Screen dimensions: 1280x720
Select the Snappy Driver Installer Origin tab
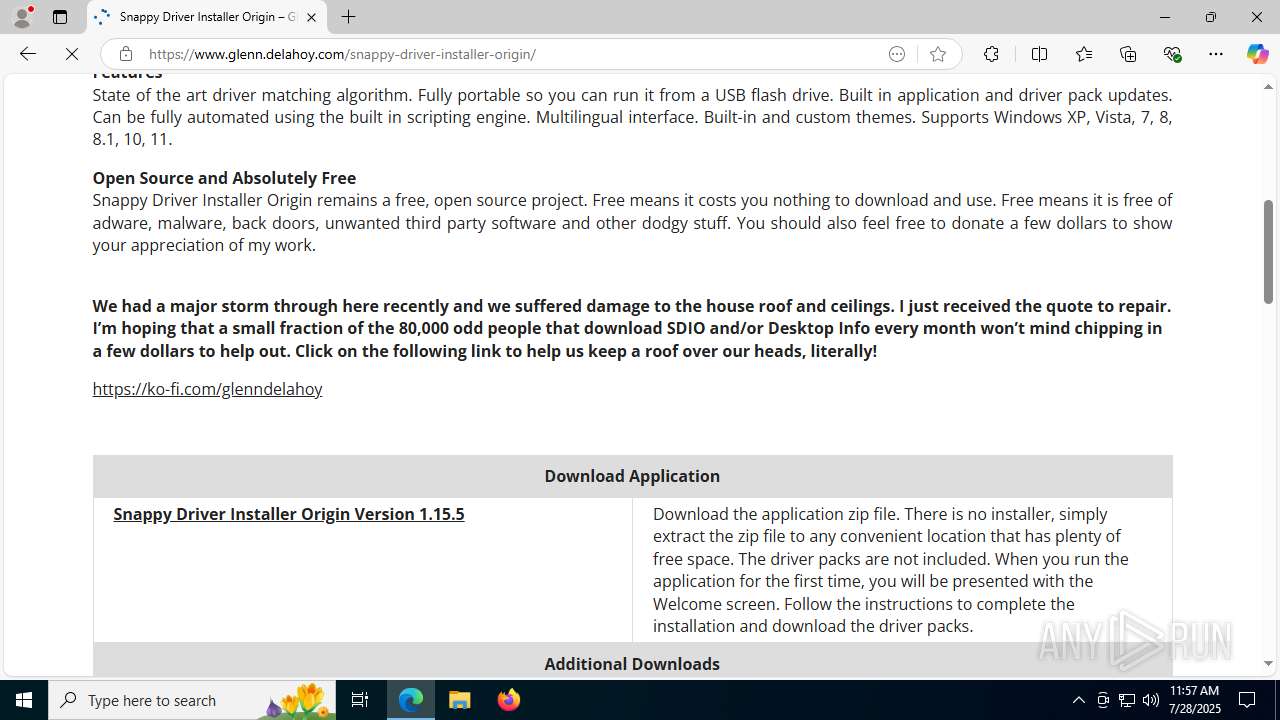pos(207,17)
